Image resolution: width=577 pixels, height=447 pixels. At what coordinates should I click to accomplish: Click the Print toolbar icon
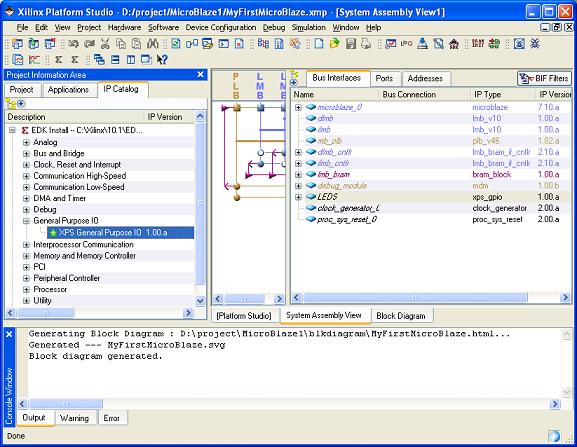pos(366,44)
